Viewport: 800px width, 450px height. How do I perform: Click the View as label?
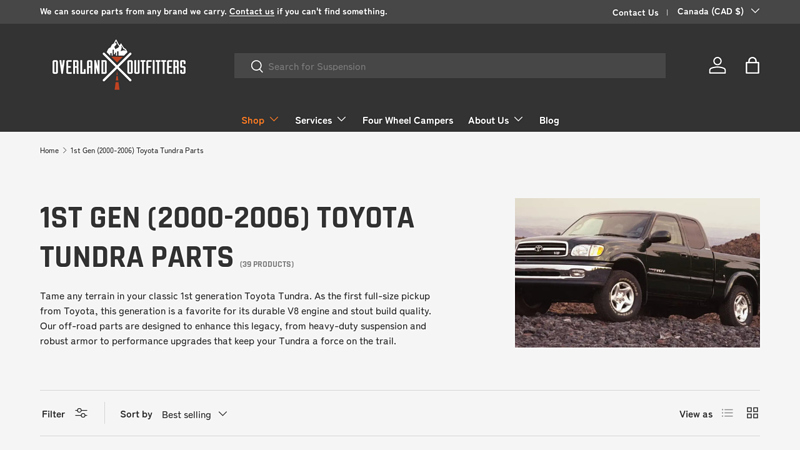point(695,414)
